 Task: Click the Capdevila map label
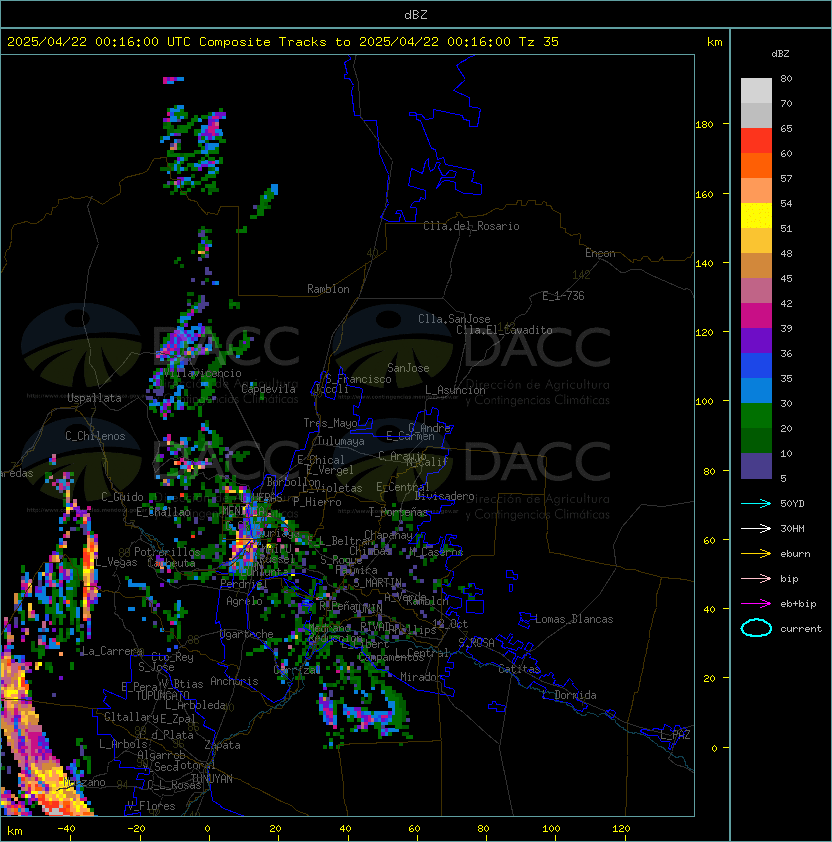tap(268, 388)
